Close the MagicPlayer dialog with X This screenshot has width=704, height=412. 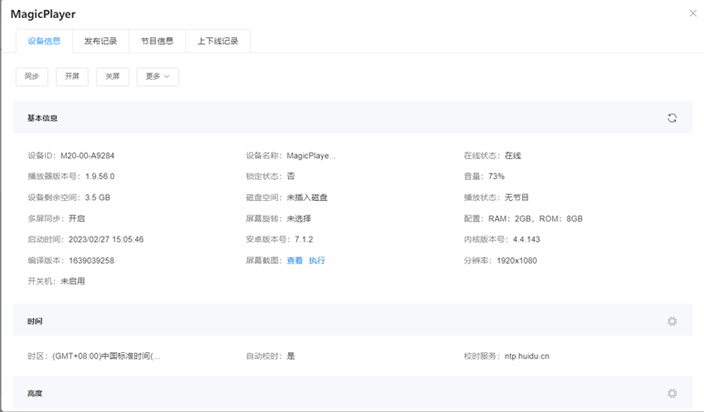[693, 13]
